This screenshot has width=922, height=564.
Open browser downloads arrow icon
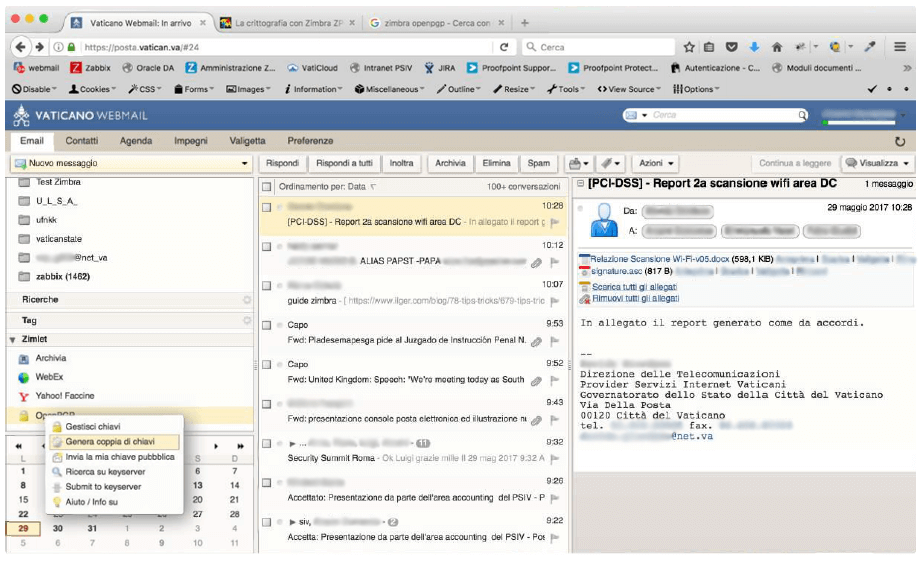pos(754,47)
